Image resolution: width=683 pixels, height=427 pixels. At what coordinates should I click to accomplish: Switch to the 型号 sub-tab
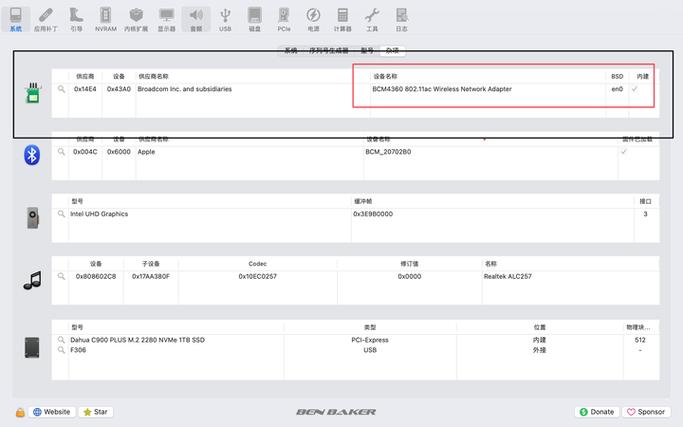point(367,51)
